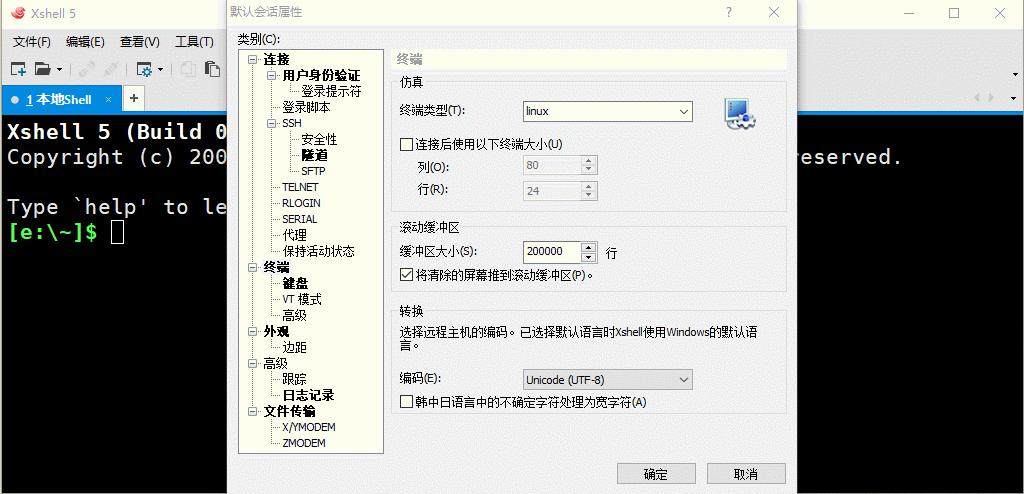Image resolution: width=1024 pixels, height=494 pixels.
Task: Click the 列(O) field showing 80
Action: [552, 165]
